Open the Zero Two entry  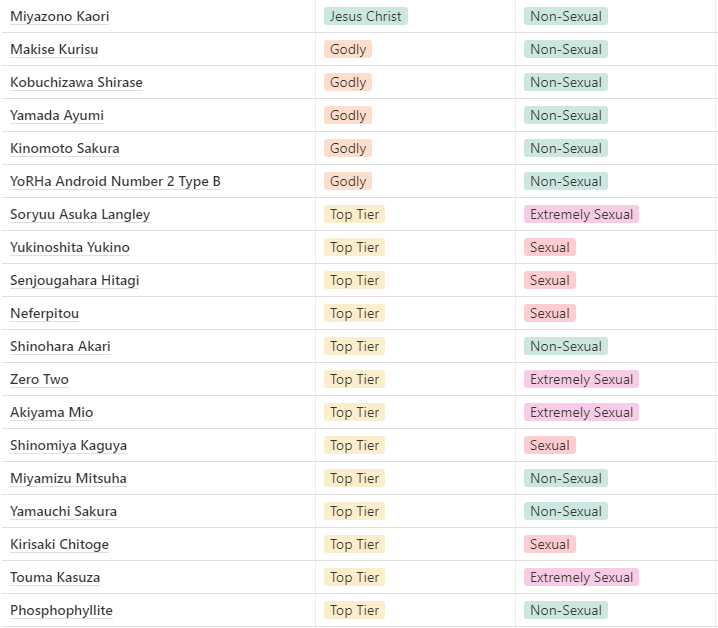coord(39,380)
